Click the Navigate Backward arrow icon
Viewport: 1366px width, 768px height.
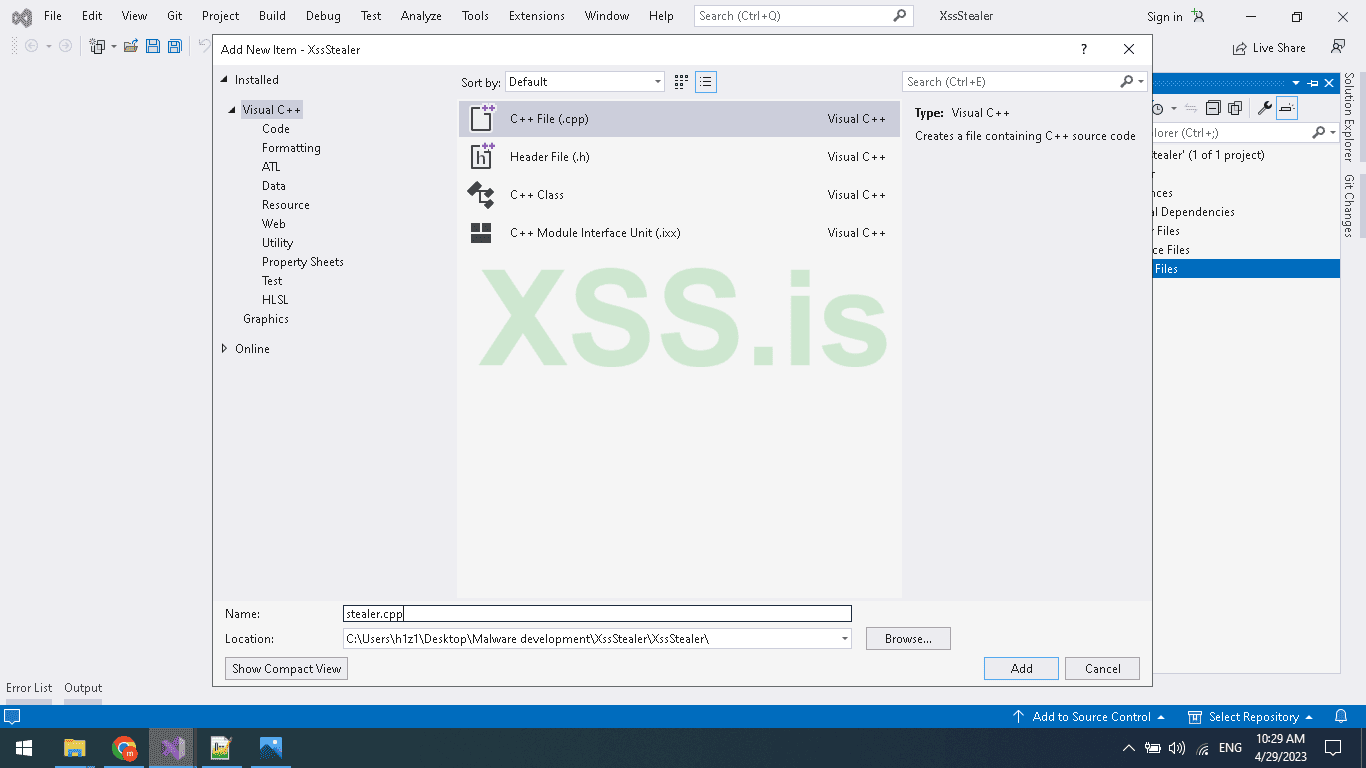pyautogui.click(x=31, y=46)
